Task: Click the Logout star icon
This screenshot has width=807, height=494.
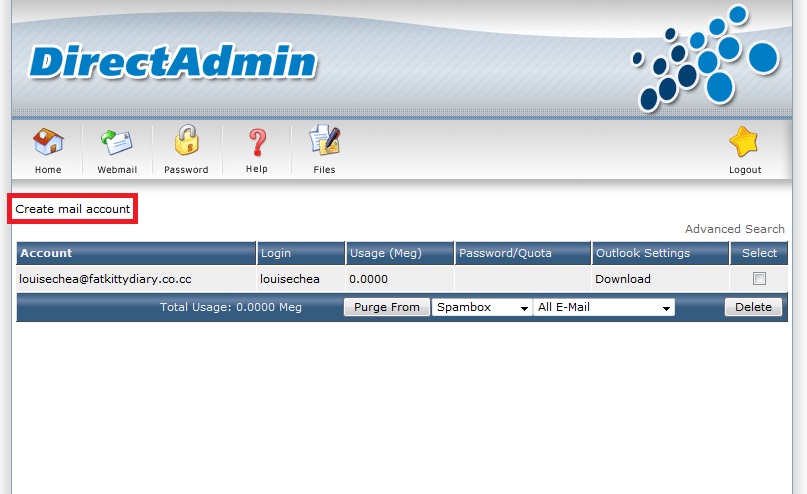Action: tap(744, 142)
